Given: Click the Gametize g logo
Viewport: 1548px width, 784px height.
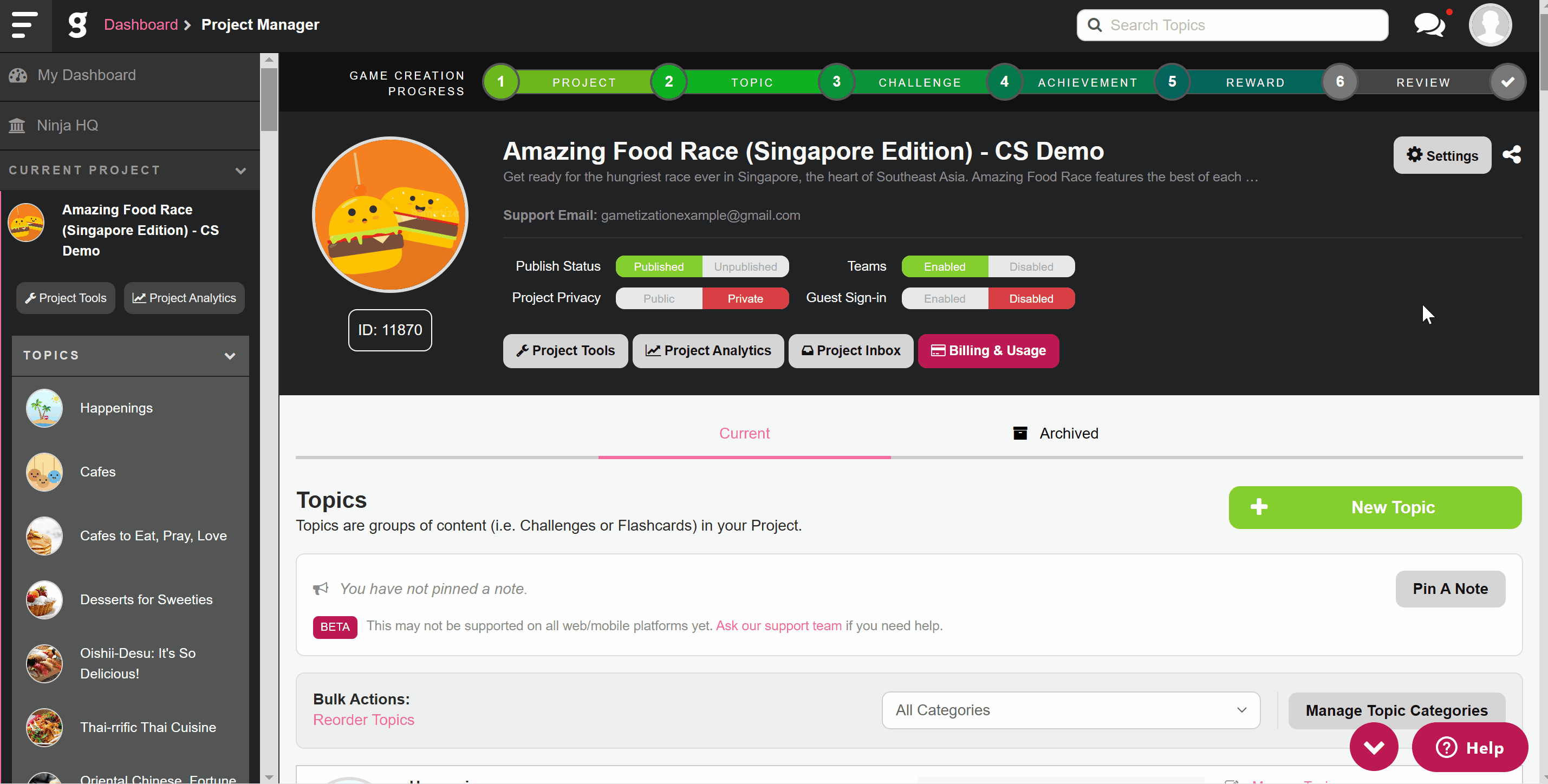Looking at the screenshot, I should click(77, 24).
